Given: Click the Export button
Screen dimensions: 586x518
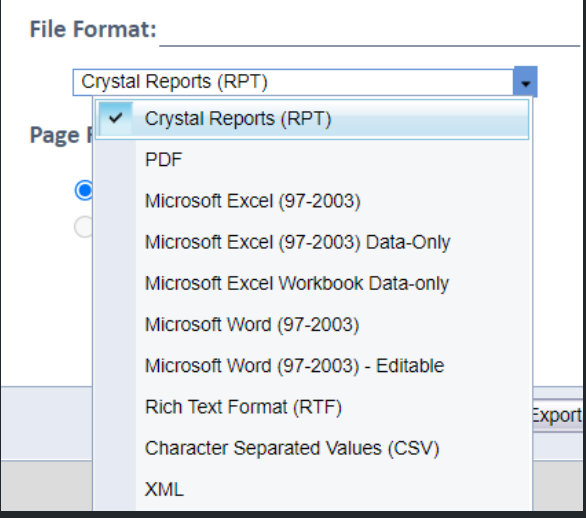Looking at the screenshot, I should click(x=558, y=415).
